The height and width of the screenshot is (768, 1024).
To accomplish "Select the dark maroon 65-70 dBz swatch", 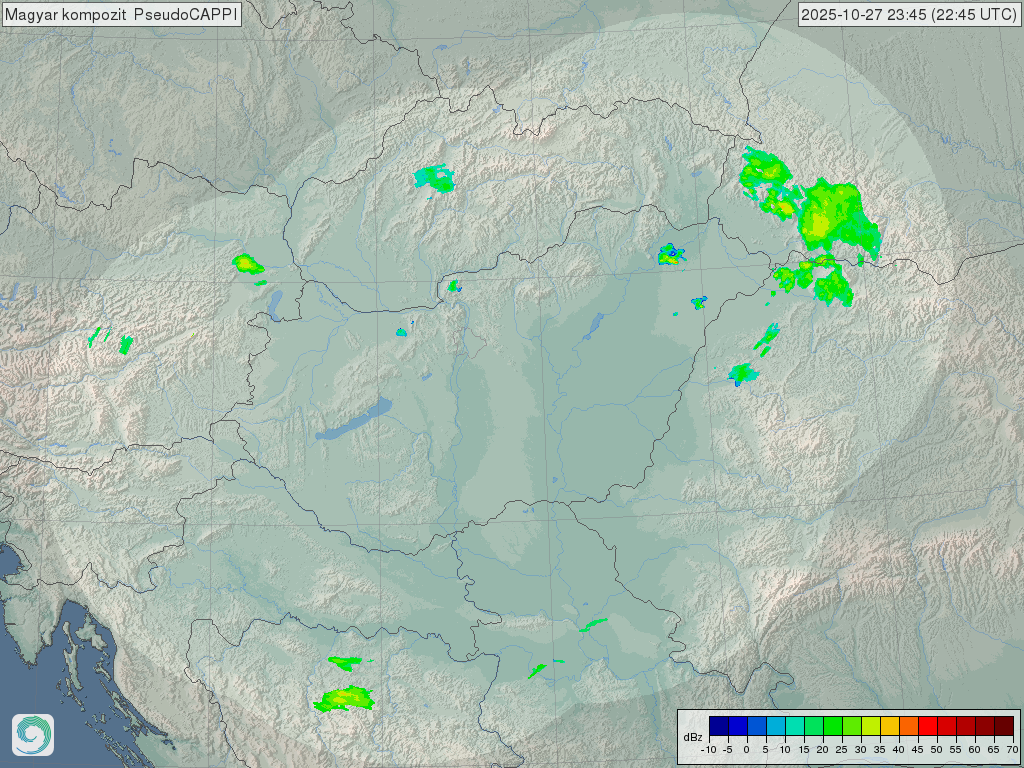I will (x=1004, y=725).
